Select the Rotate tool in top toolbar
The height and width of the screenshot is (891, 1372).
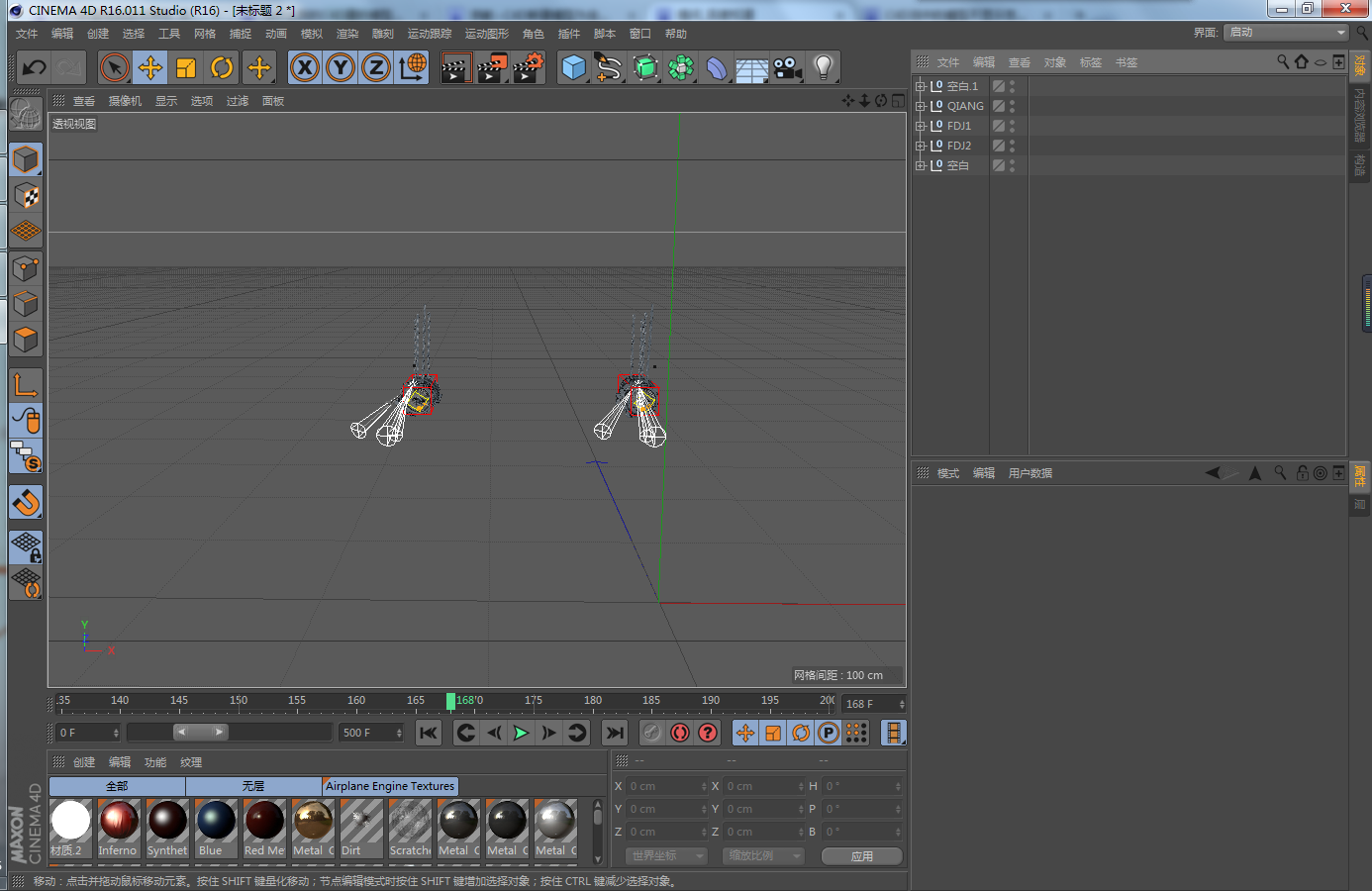pos(222,67)
